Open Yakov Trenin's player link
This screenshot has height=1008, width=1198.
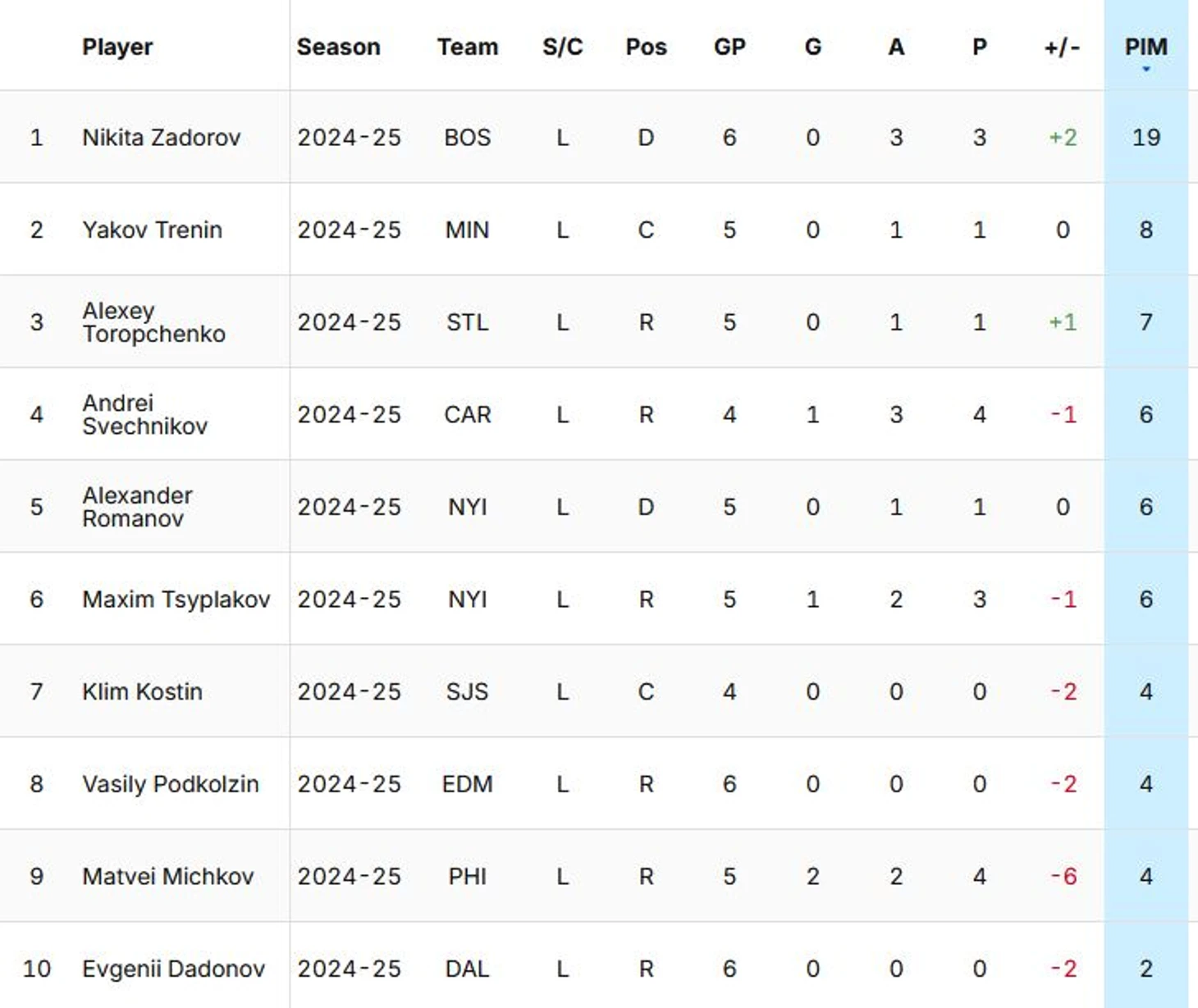point(152,230)
